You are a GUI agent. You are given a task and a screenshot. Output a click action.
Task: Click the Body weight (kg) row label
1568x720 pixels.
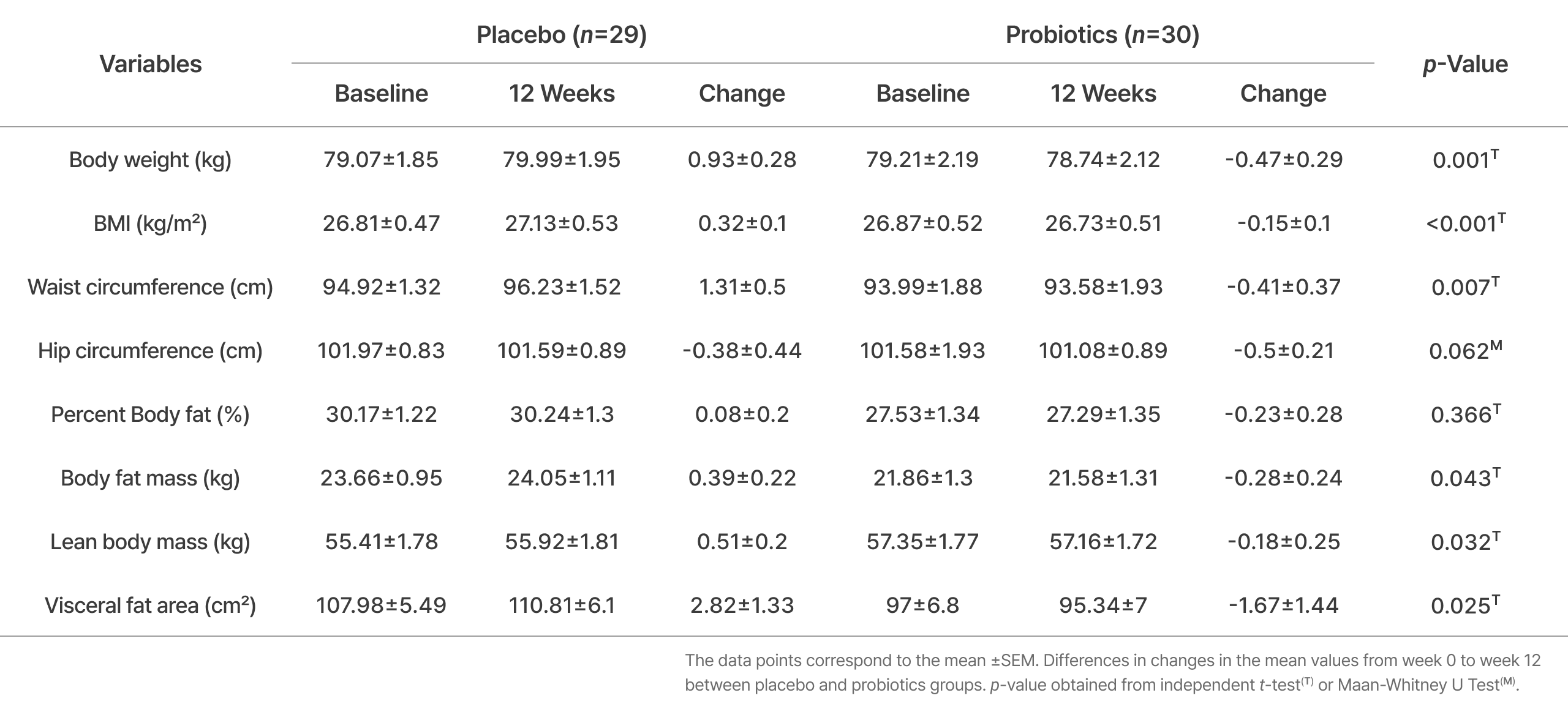tap(150, 160)
